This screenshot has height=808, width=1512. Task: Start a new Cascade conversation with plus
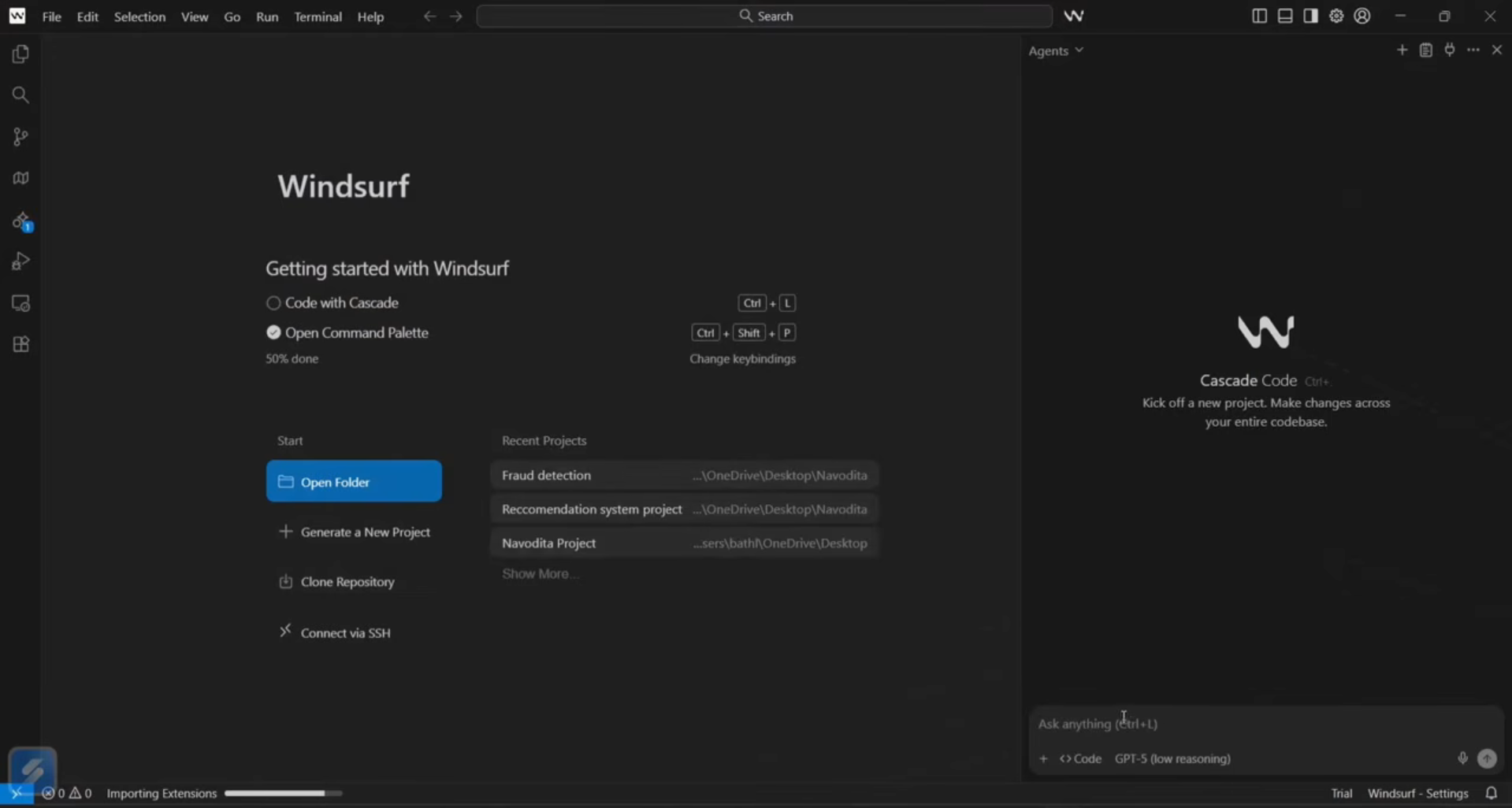tap(1402, 50)
